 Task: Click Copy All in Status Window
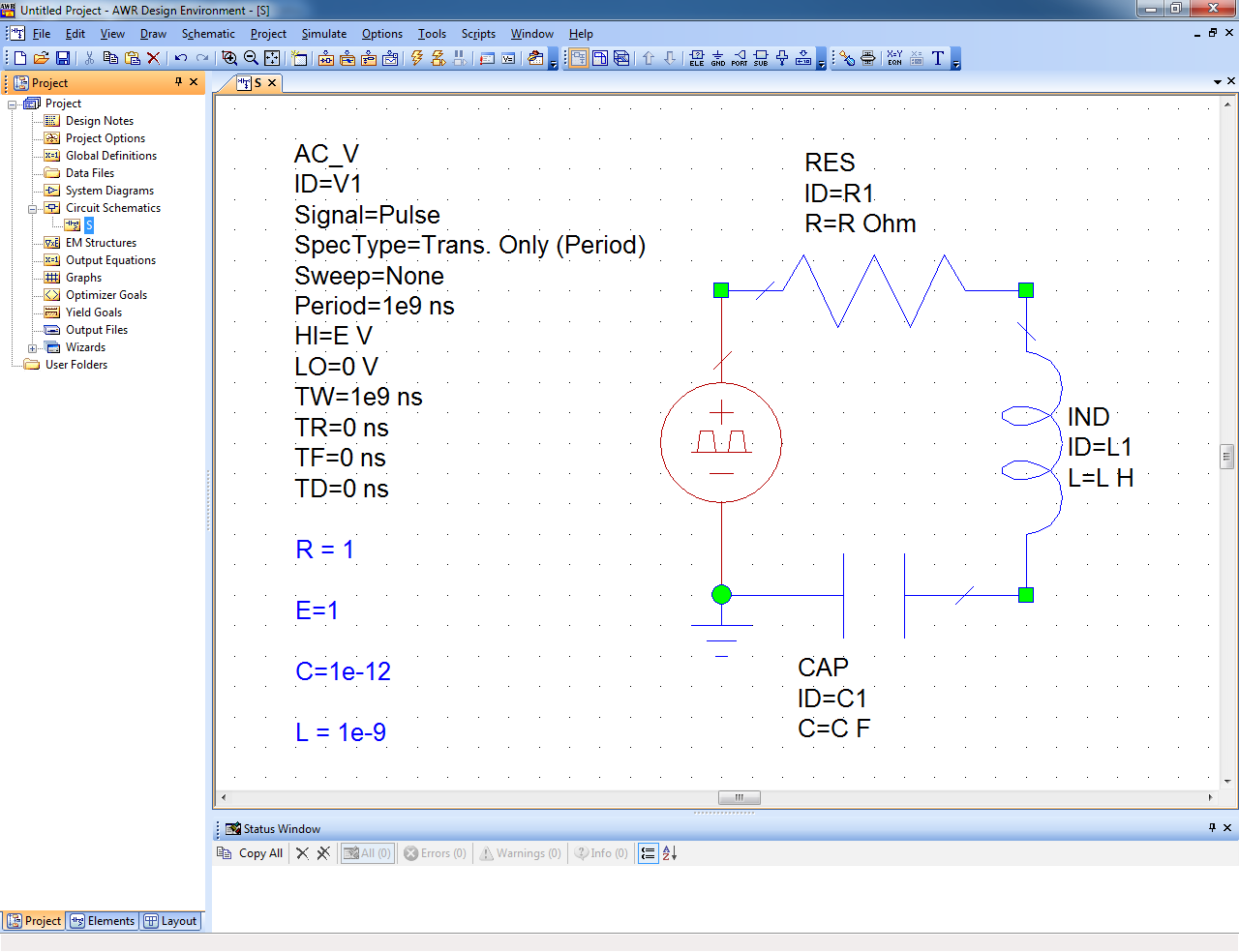pyautogui.click(x=251, y=853)
